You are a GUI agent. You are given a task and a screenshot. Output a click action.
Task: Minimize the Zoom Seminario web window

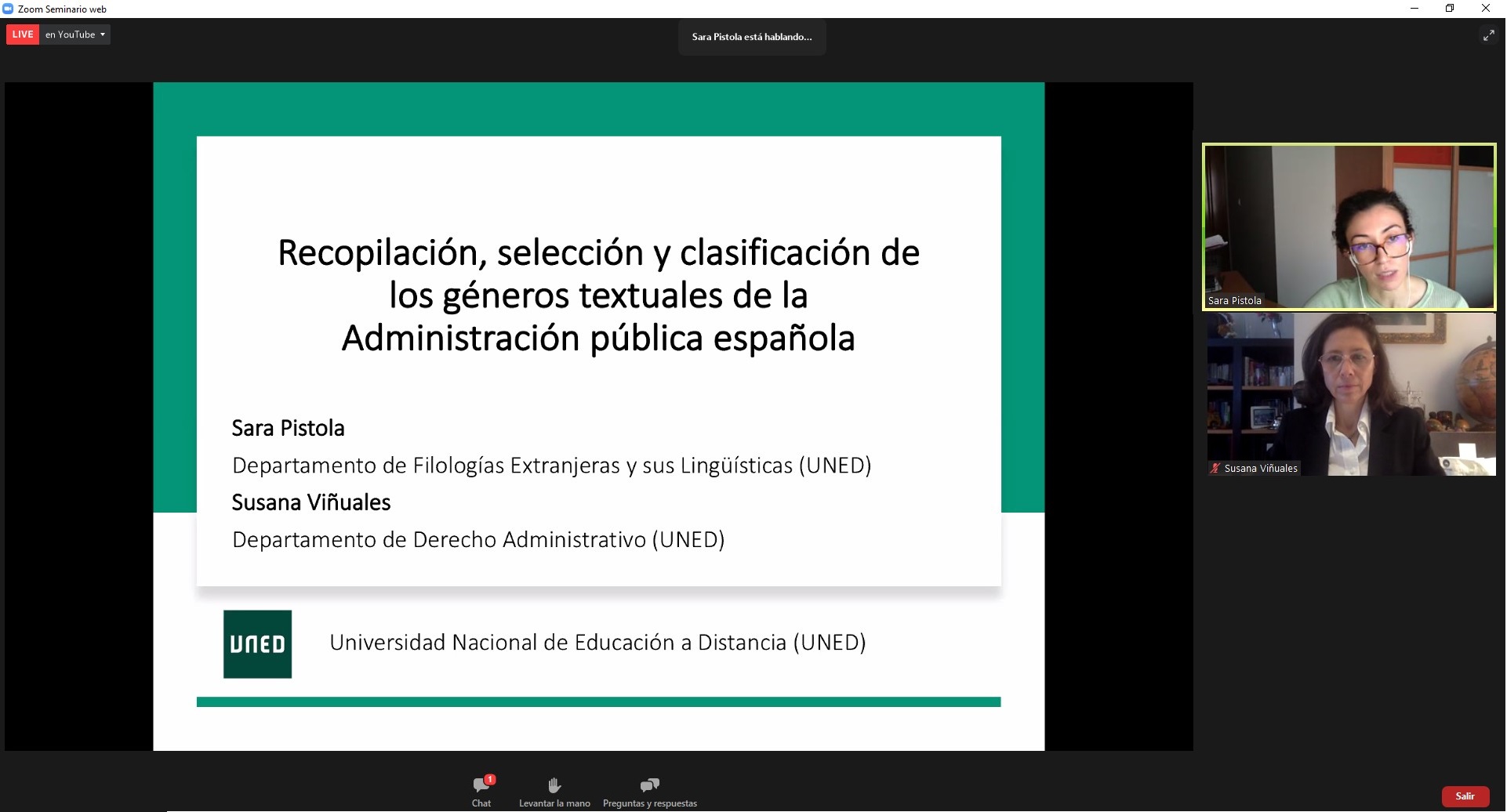click(x=1414, y=9)
